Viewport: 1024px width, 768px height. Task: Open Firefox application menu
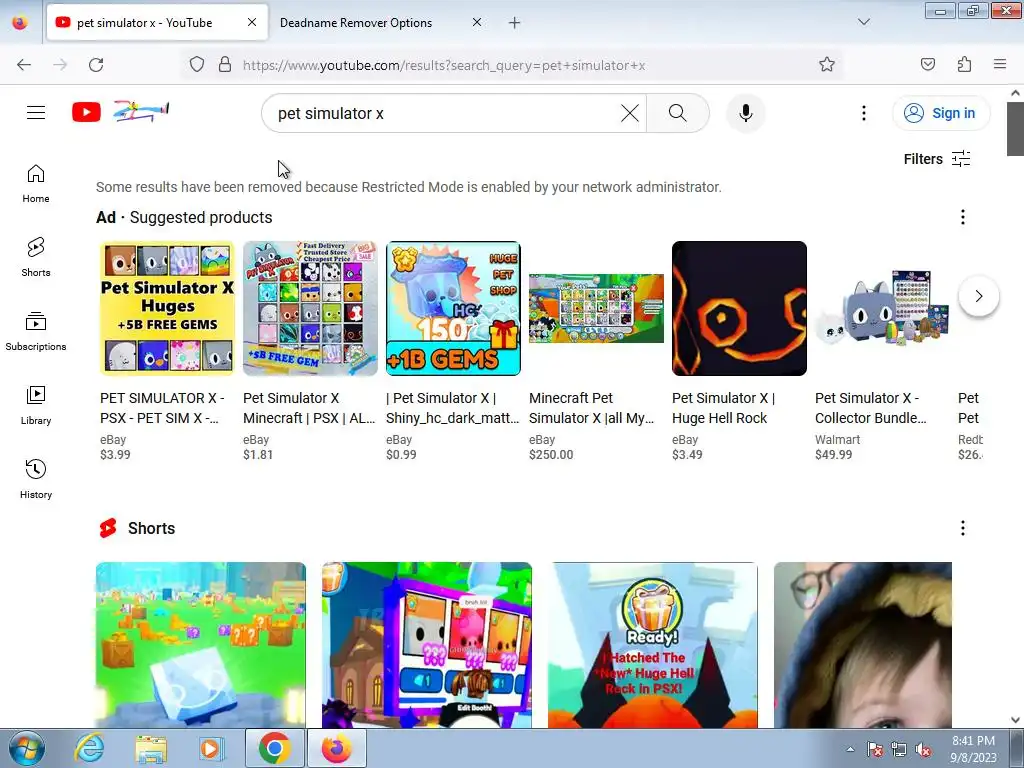pyautogui.click(x=1000, y=64)
